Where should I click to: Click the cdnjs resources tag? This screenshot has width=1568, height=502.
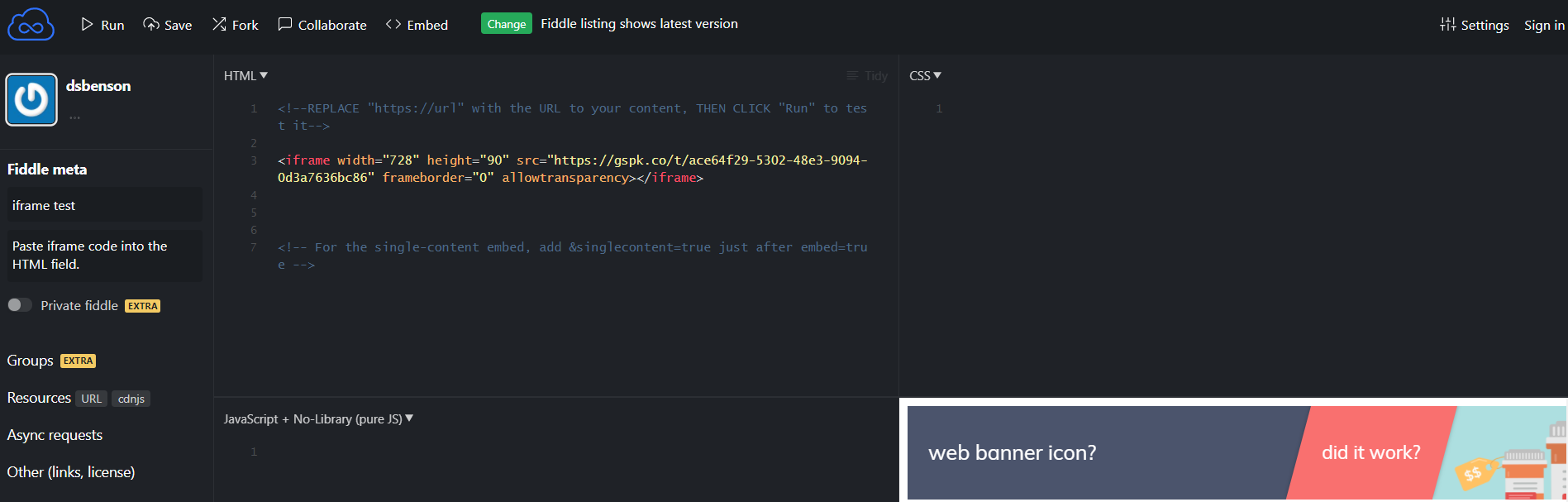131,399
